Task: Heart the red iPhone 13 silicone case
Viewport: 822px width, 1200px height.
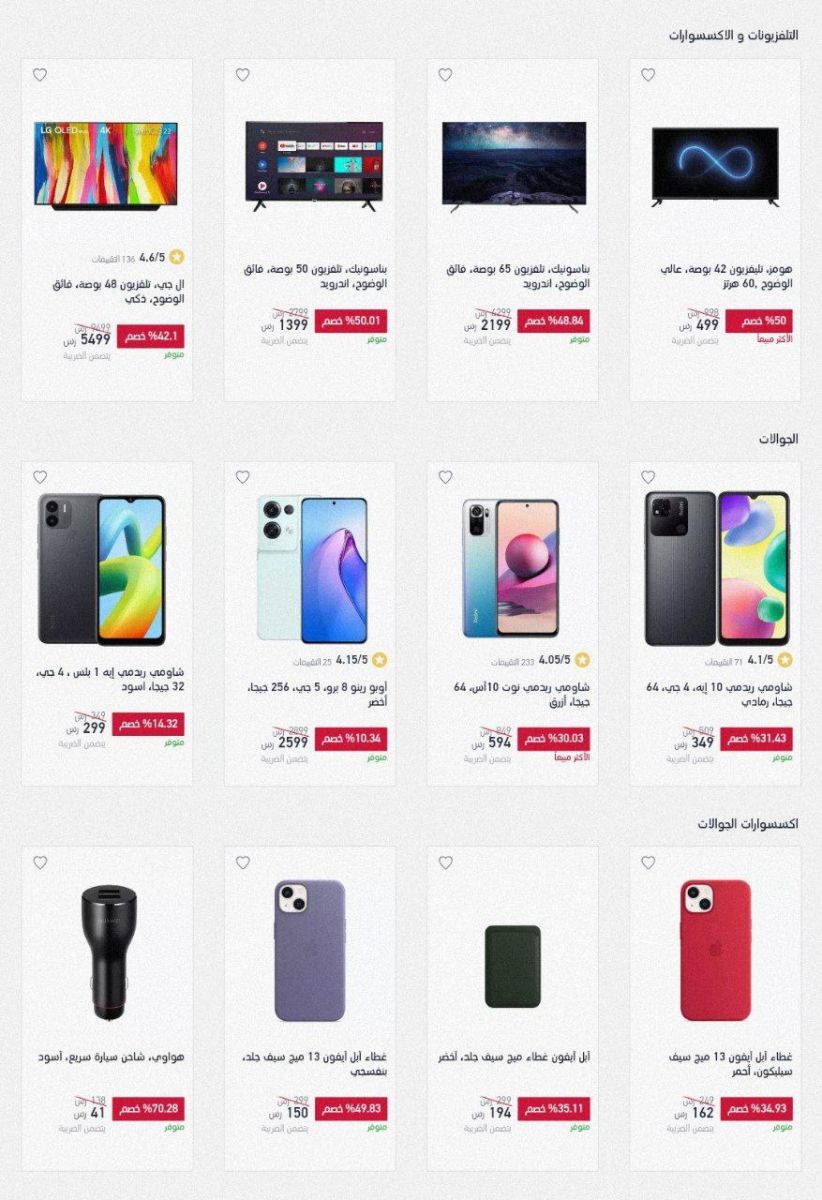Action: pos(648,862)
